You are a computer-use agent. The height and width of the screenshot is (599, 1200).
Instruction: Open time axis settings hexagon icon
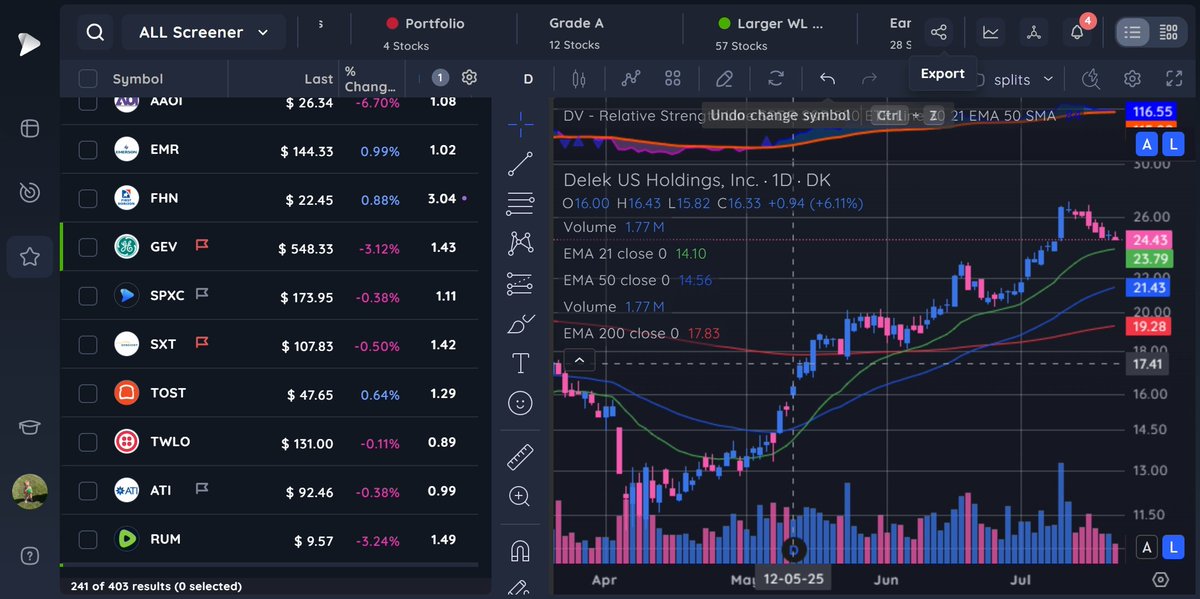(x=1160, y=580)
